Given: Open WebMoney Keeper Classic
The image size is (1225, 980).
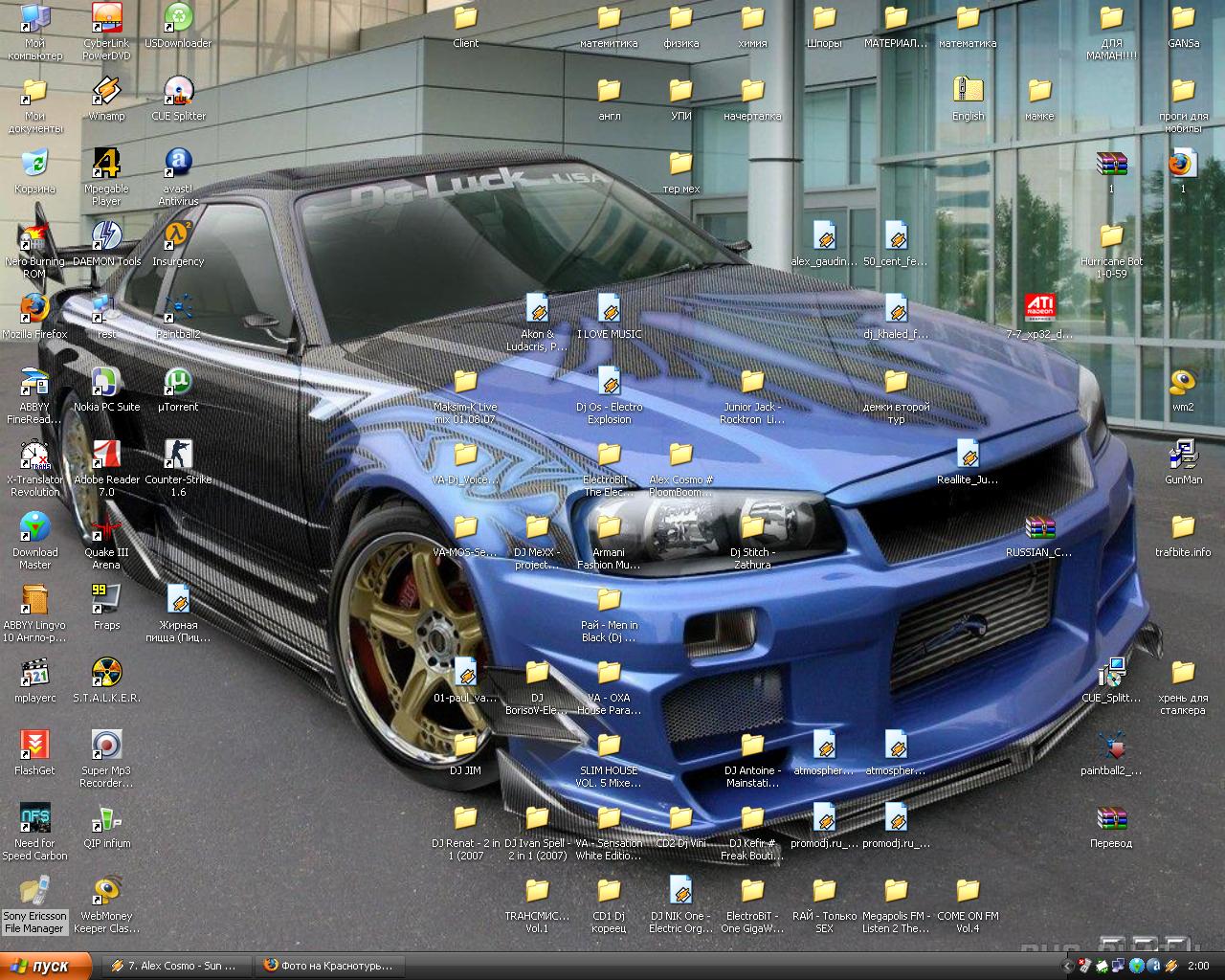Looking at the screenshot, I should tap(106, 905).
